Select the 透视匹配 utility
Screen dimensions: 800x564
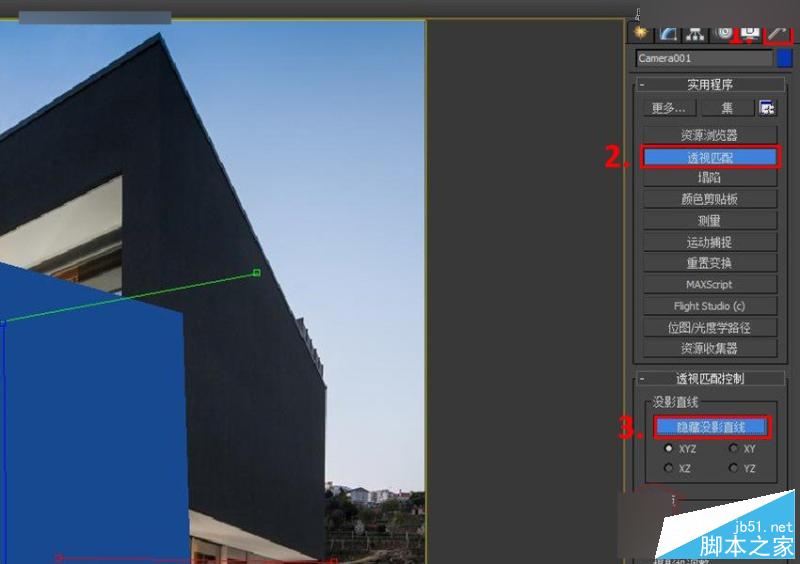point(710,157)
